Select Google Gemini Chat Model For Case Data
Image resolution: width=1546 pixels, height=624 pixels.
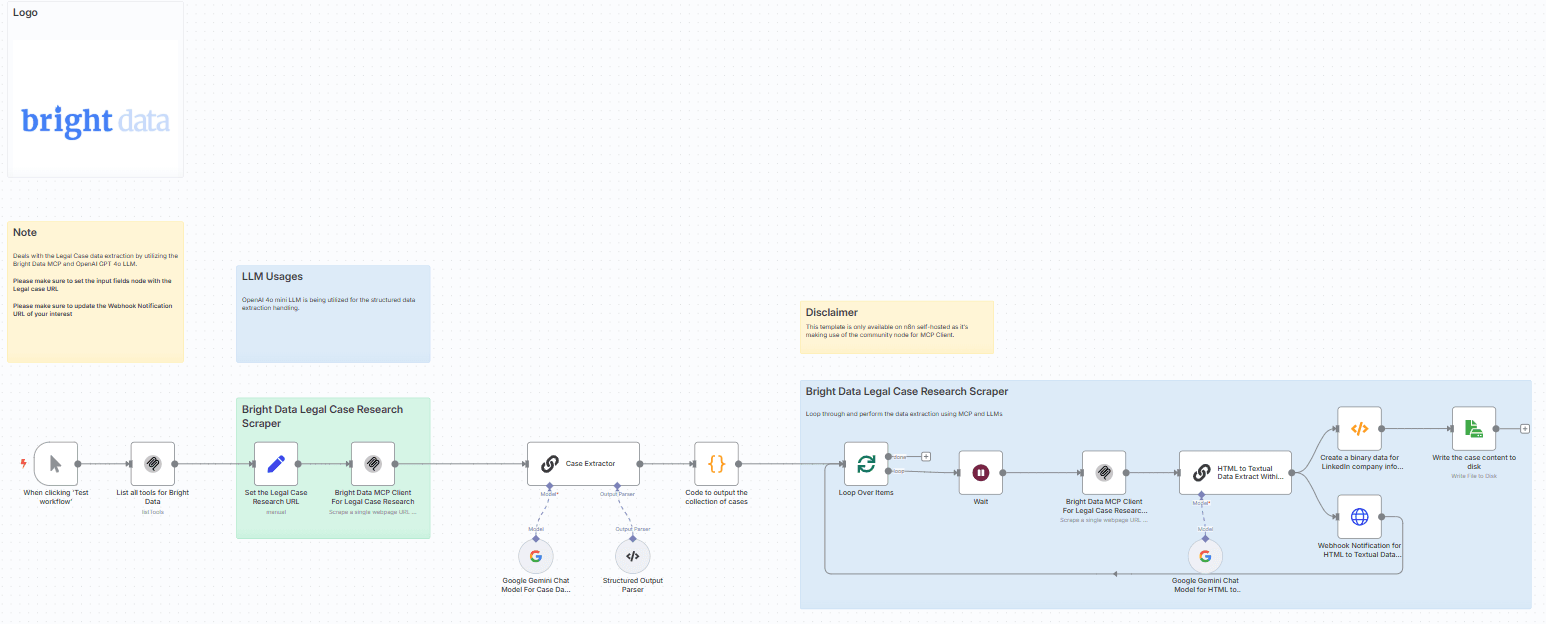(535, 556)
